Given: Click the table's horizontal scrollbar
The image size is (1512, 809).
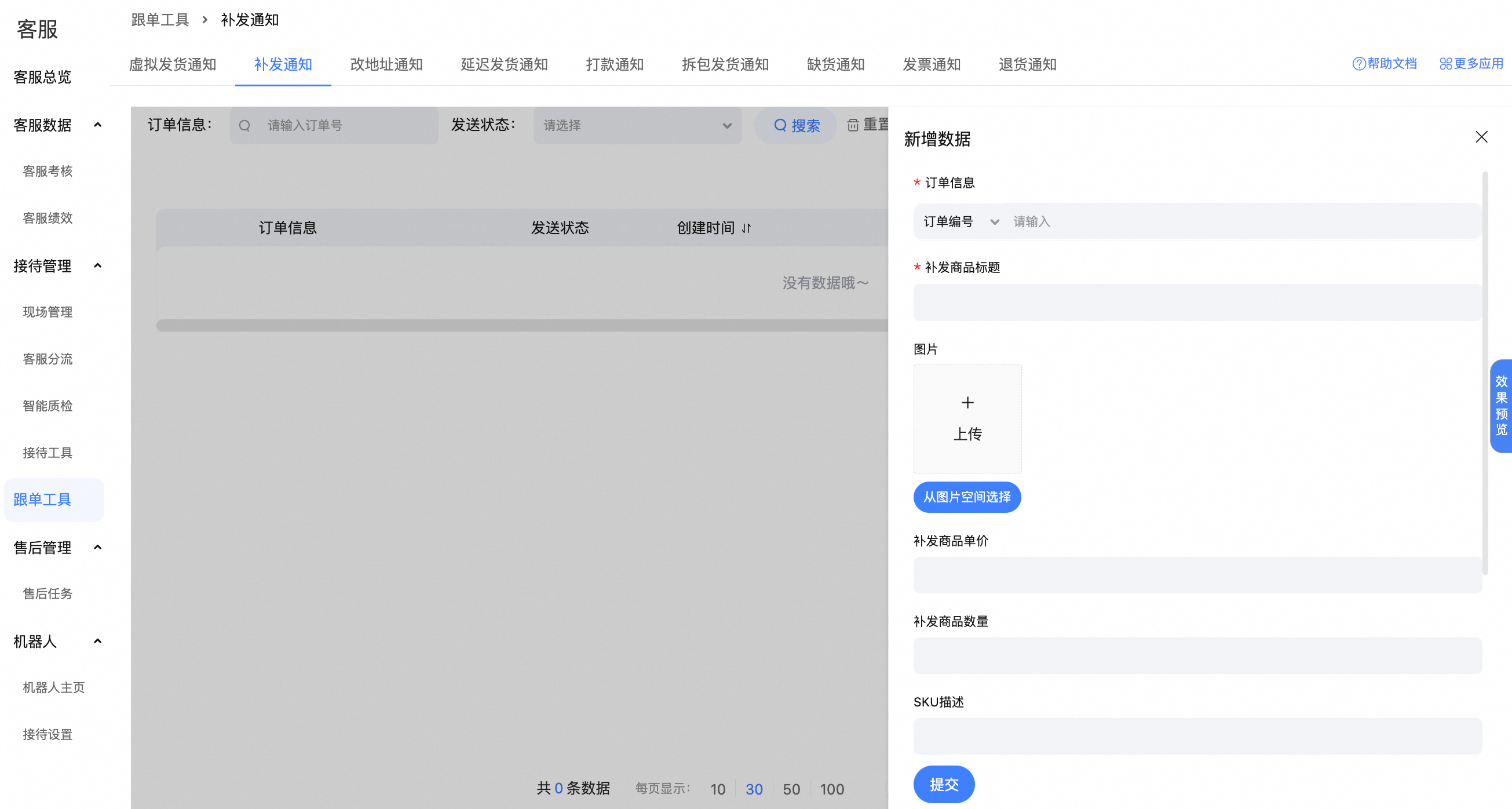Looking at the screenshot, I should pyautogui.click(x=523, y=326).
